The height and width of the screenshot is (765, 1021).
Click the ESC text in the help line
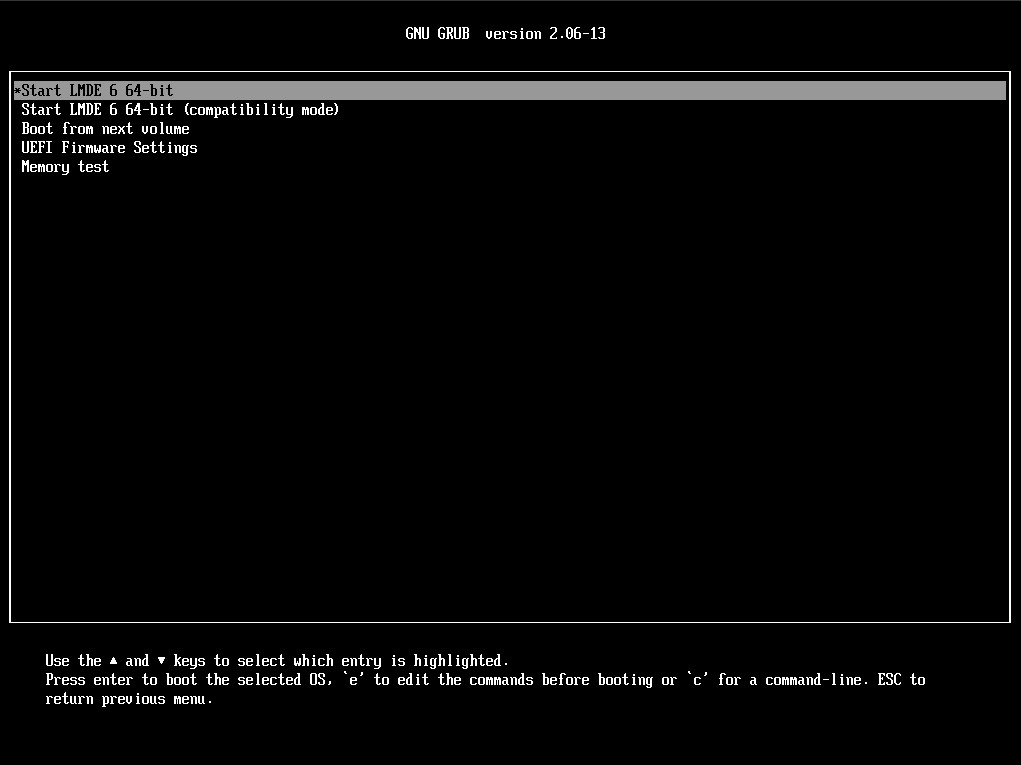[889, 680]
